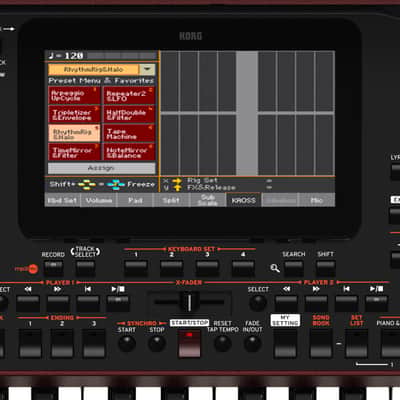Tap the X-FADER crossfader handle
The width and height of the screenshot is (400, 400).
pyautogui.click(x=189, y=302)
